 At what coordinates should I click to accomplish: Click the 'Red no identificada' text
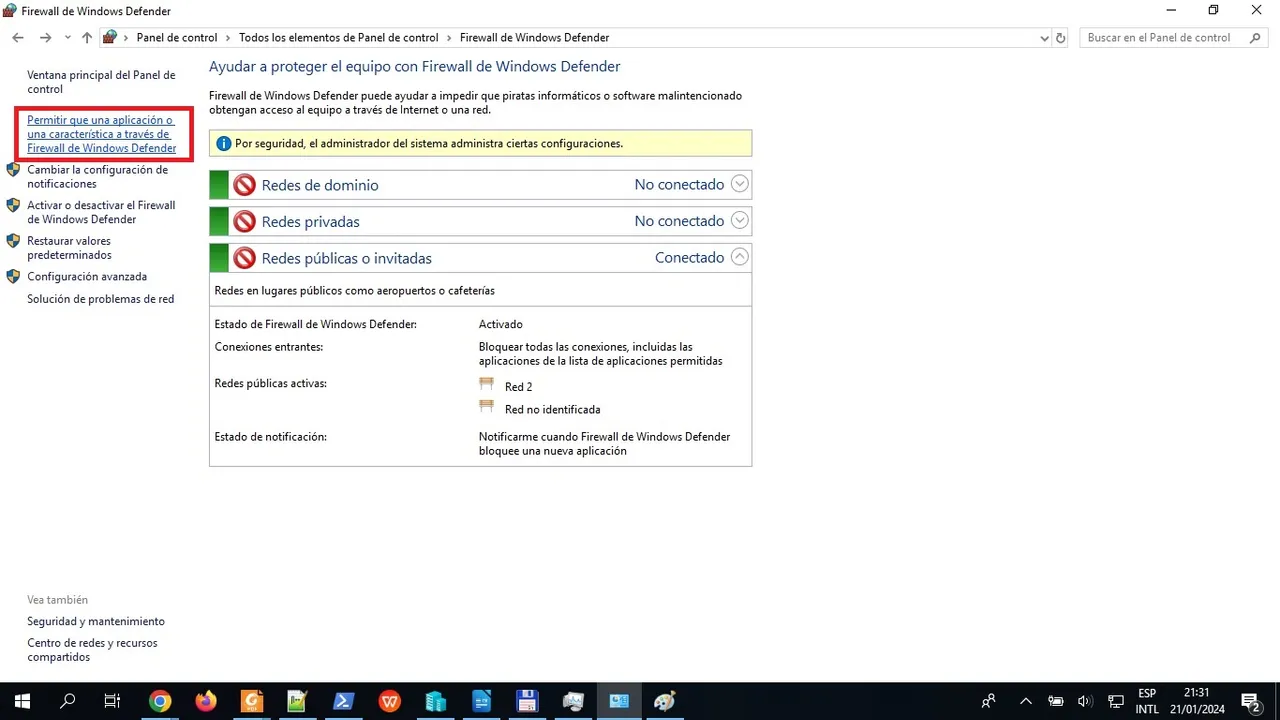pos(553,410)
